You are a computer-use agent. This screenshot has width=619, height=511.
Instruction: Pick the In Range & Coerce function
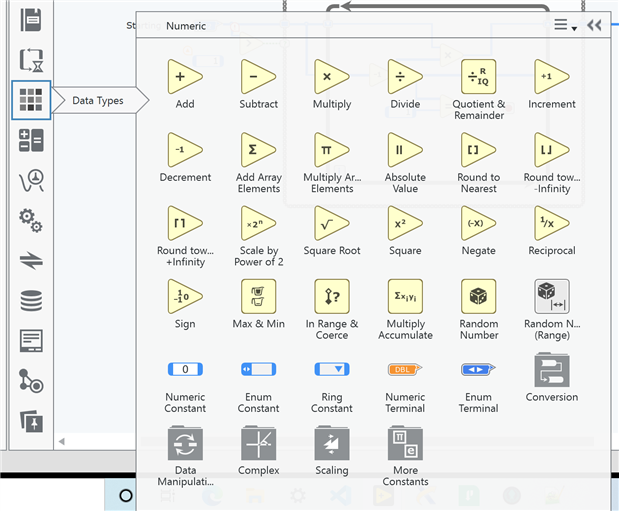click(x=331, y=297)
